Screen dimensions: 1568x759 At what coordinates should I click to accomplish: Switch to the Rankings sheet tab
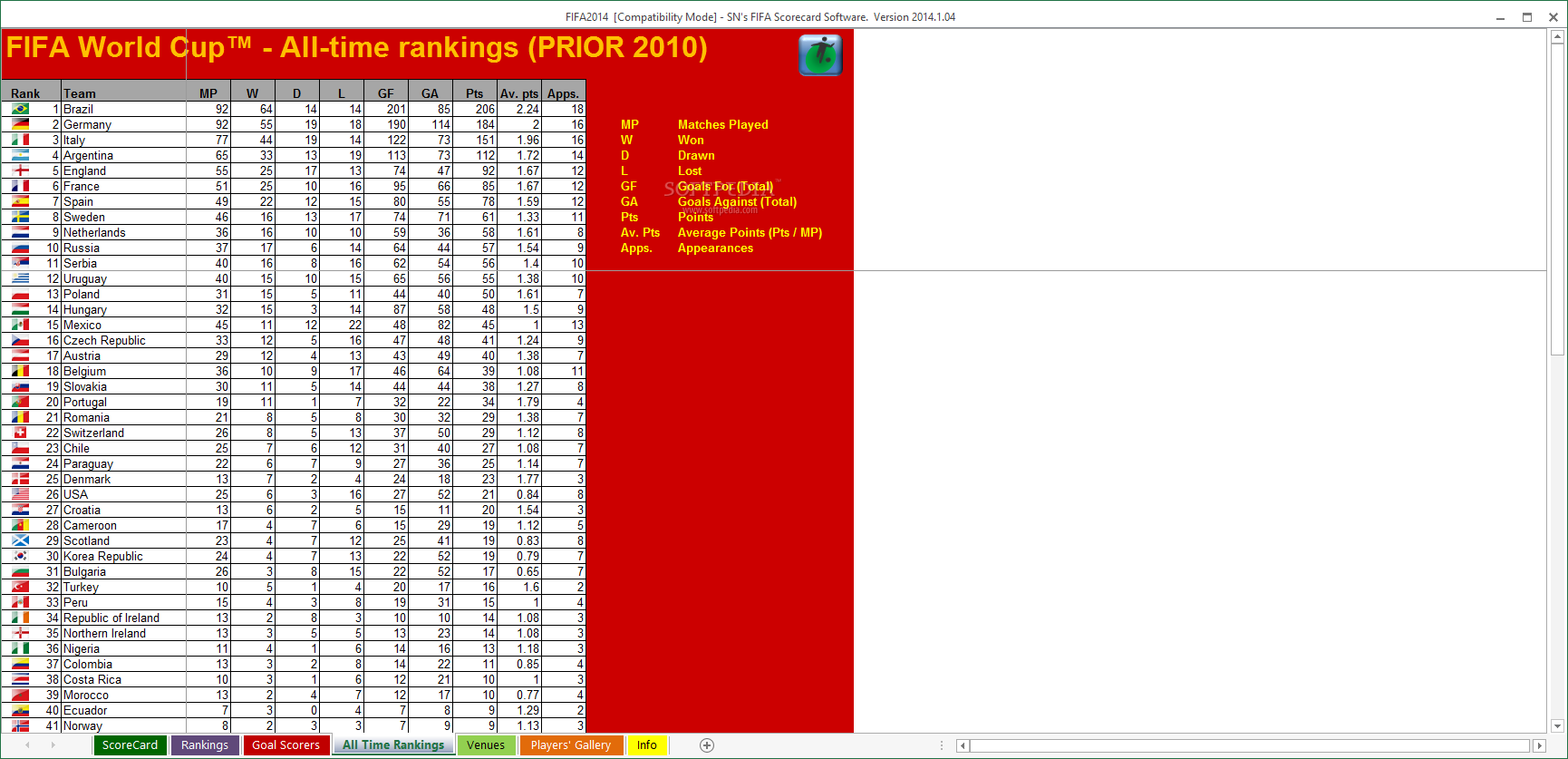tap(205, 745)
